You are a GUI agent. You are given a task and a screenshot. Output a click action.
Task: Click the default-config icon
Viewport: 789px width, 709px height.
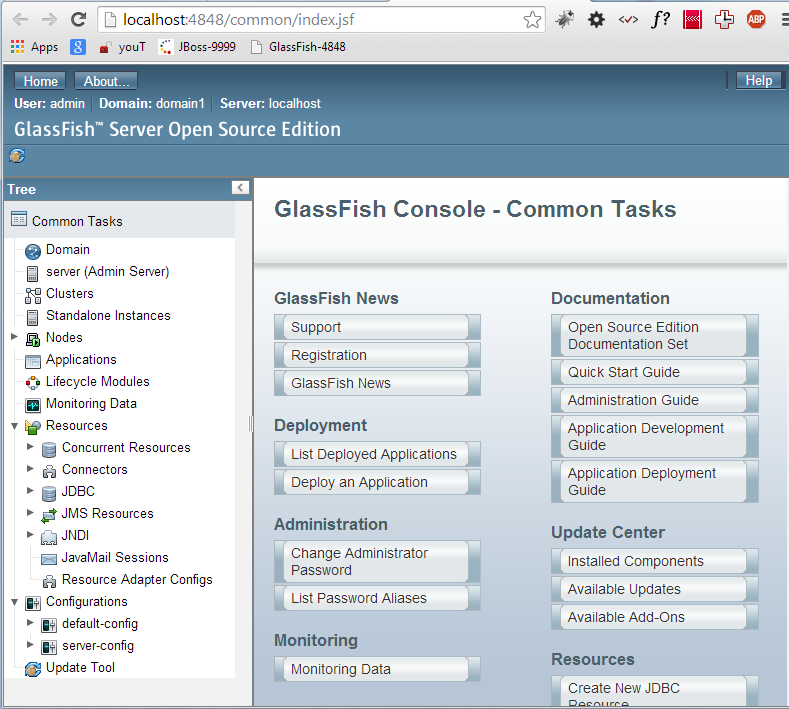click(x=49, y=625)
